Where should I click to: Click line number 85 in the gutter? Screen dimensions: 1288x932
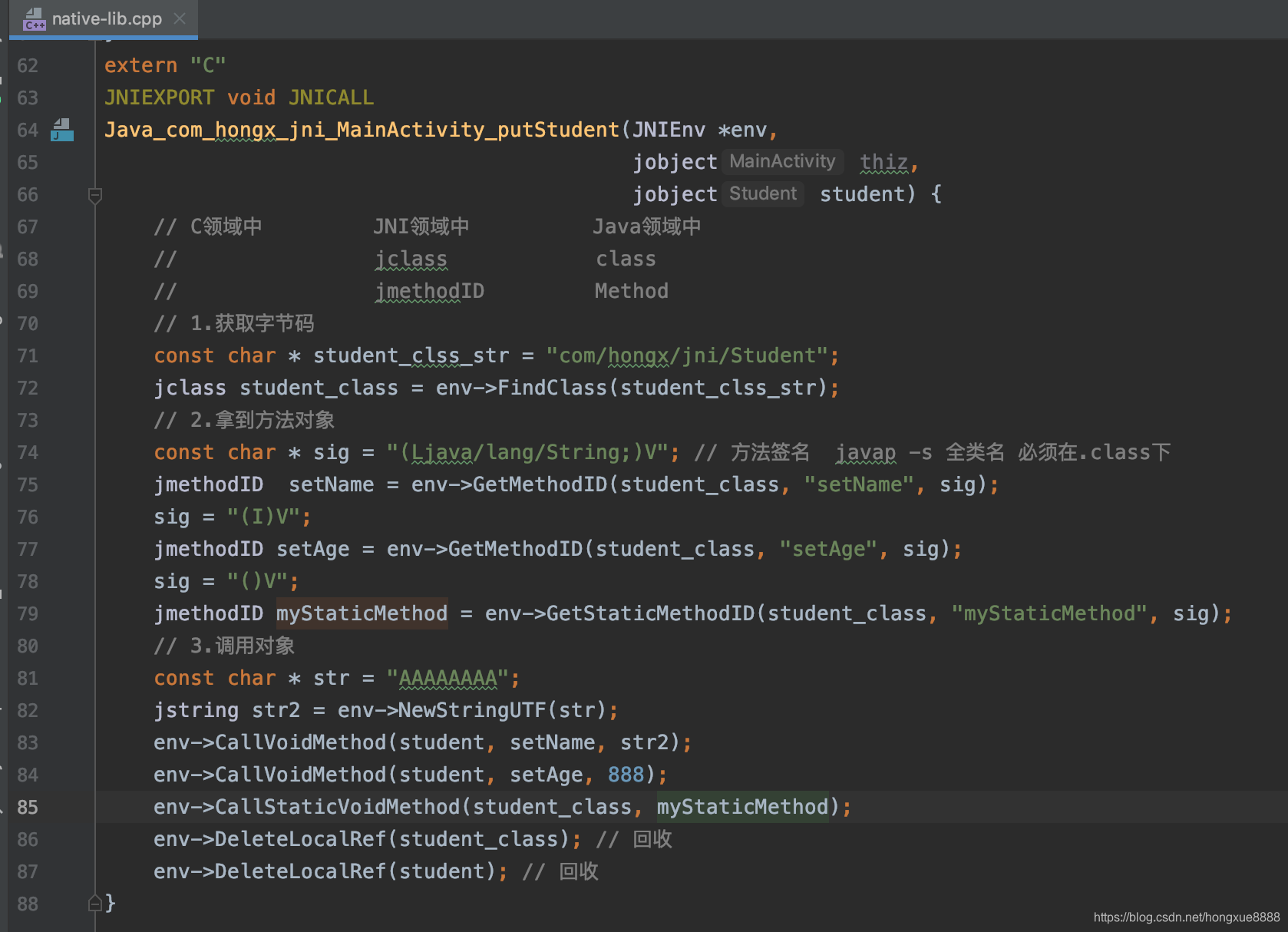tap(28, 807)
